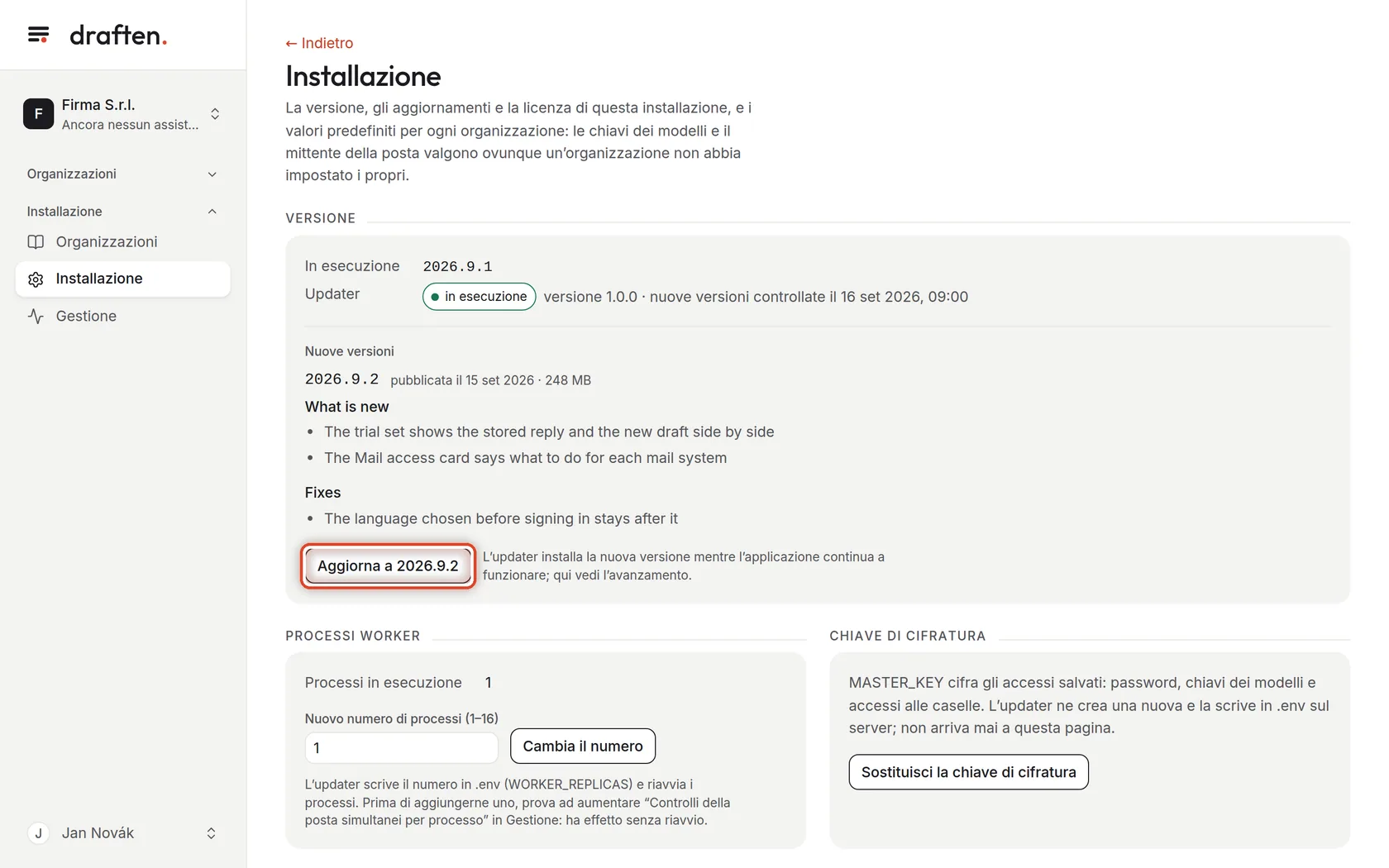
Task: Click the activity icon beside Gestione
Action: click(36, 317)
